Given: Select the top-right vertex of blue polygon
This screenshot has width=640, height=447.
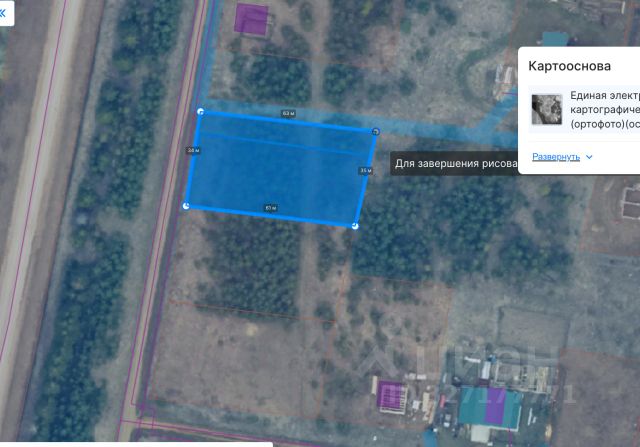Looking at the screenshot, I should click(376, 131).
